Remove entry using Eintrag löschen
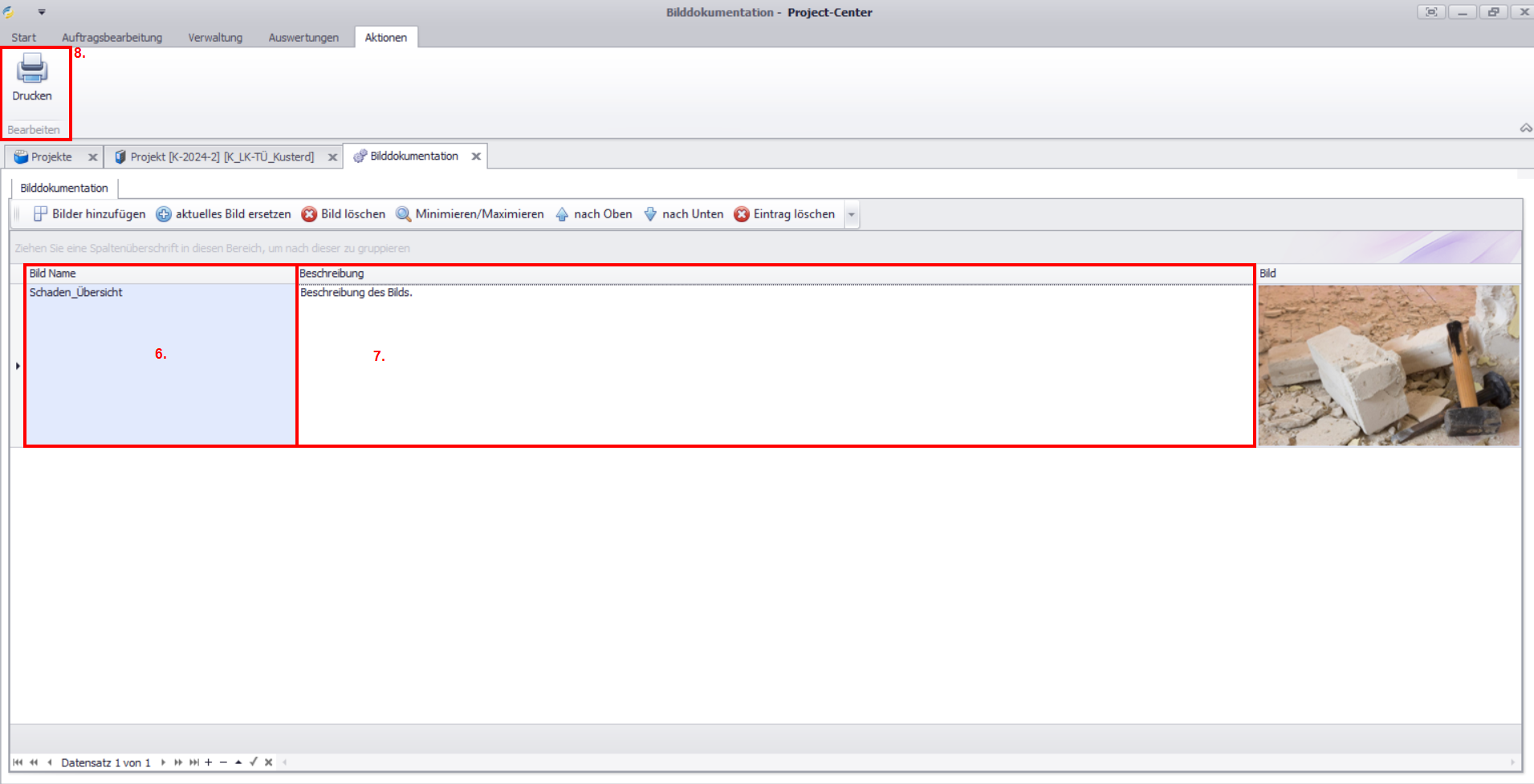 (x=784, y=214)
